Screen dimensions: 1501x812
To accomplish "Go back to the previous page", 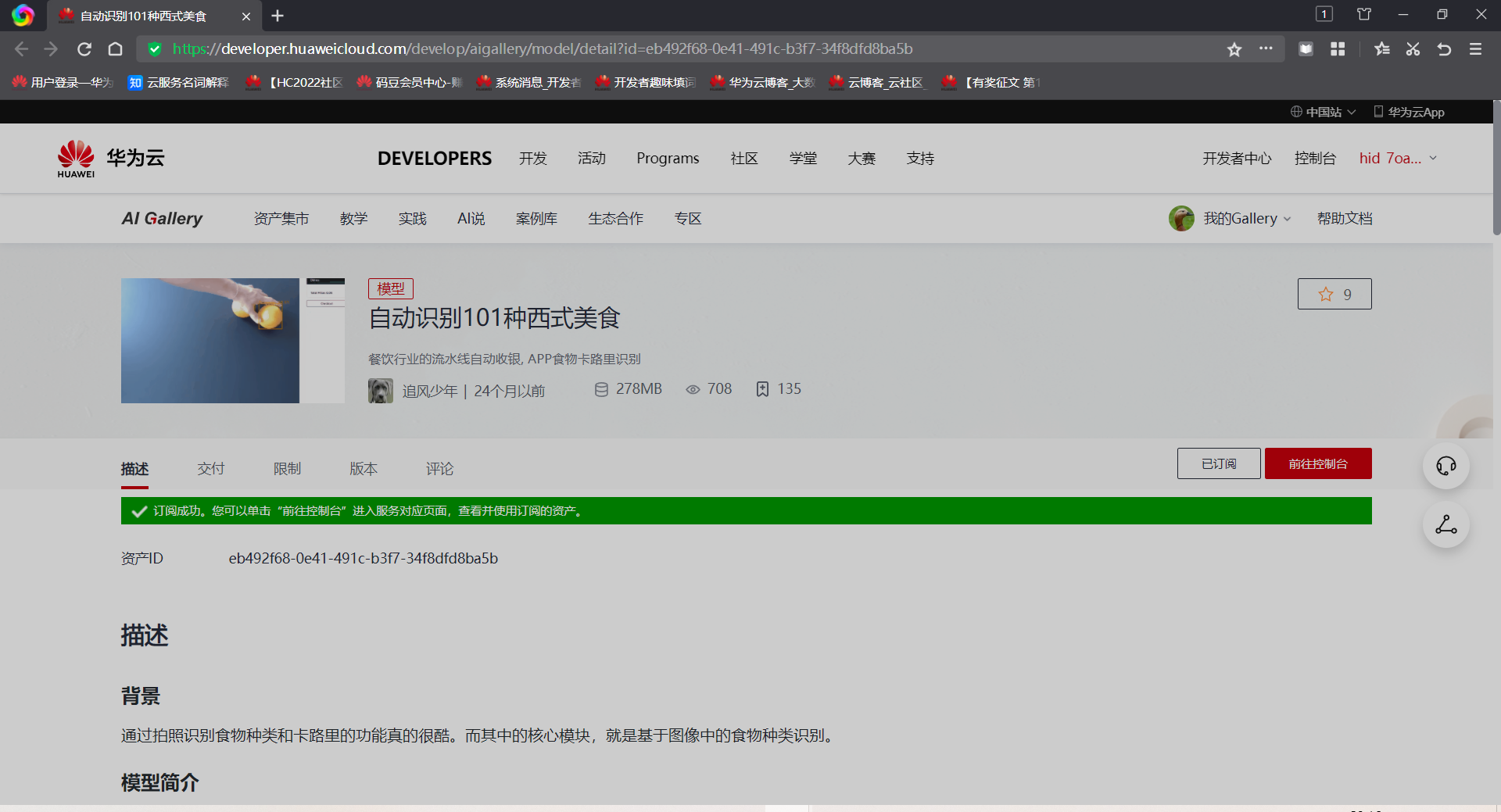I will click(x=21, y=49).
